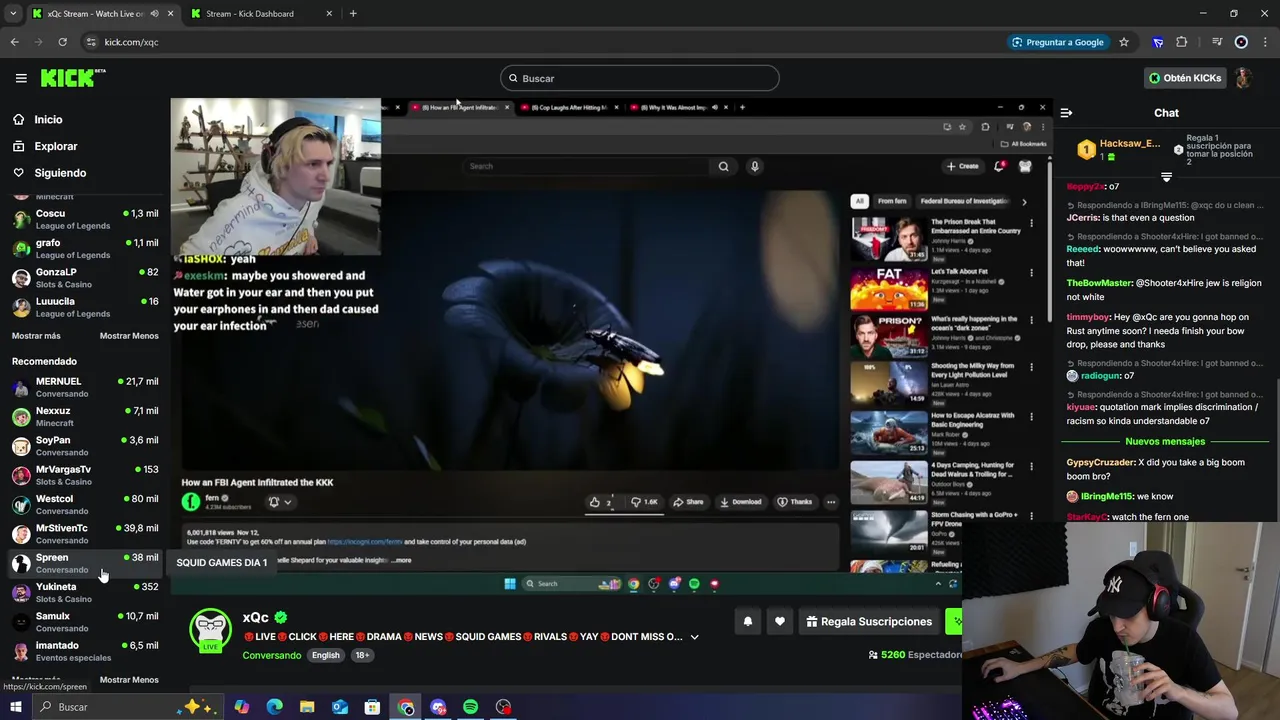Viewport: 1280px width, 720px height.
Task: Open Spreen recommended channel
Action: click(84, 563)
